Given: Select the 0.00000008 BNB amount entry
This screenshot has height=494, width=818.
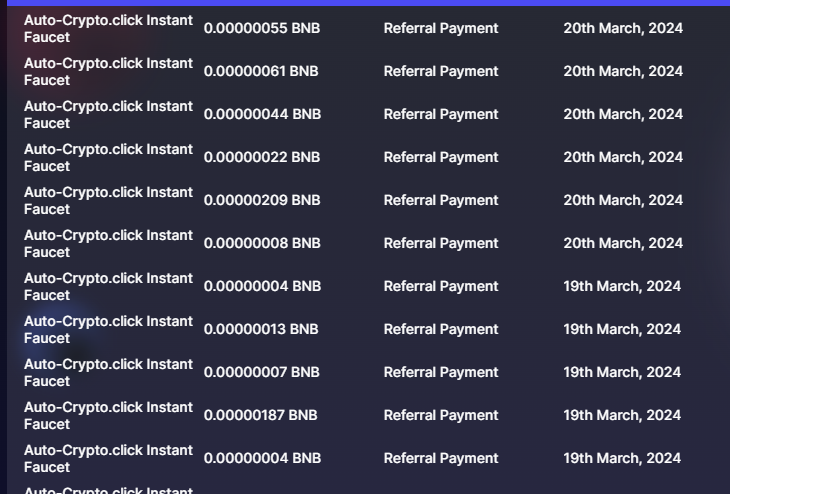Looking at the screenshot, I should pos(262,243).
